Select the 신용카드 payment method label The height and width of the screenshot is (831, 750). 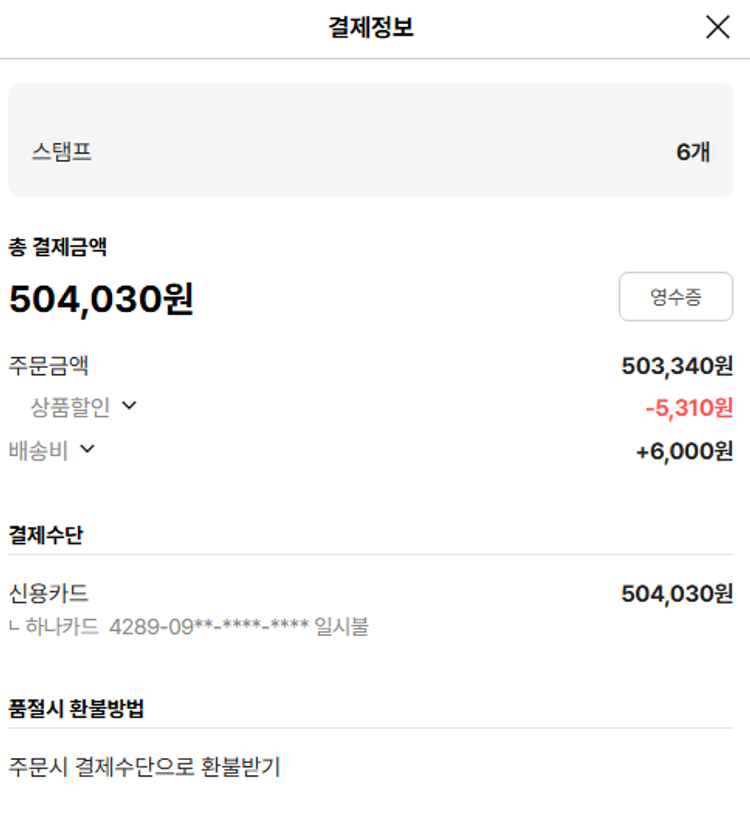tap(49, 594)
